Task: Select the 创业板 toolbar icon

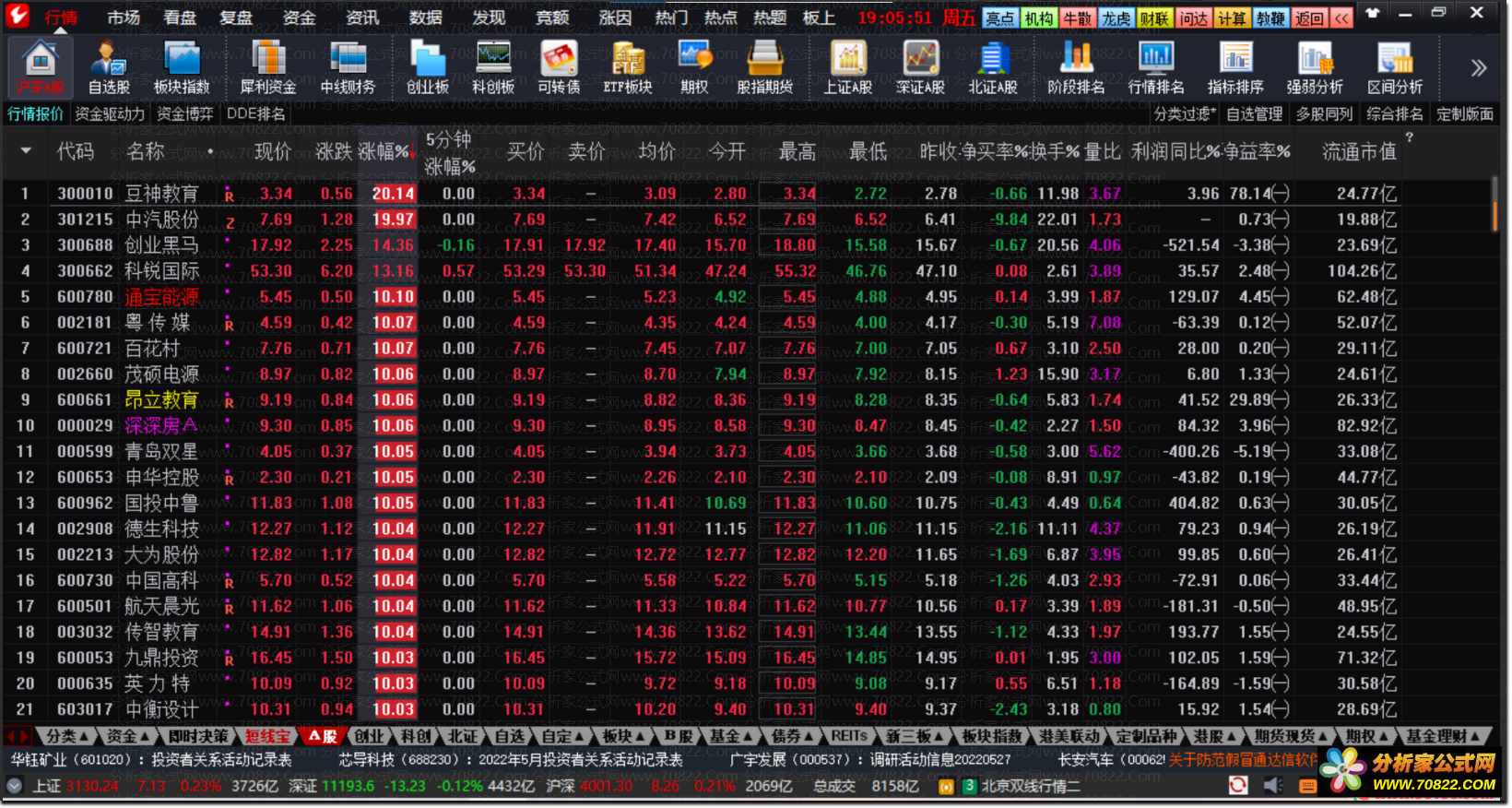Action: (x=428, y=68)
